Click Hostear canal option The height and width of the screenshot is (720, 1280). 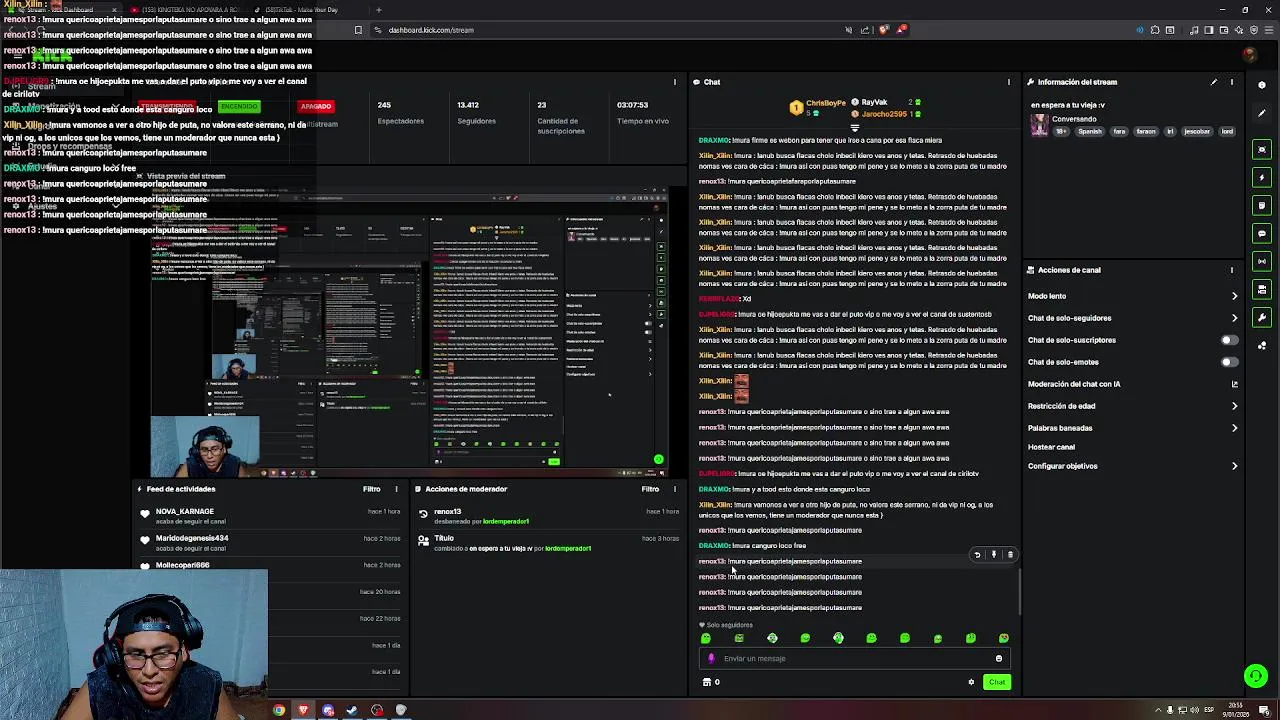(x=1051, y=447)
